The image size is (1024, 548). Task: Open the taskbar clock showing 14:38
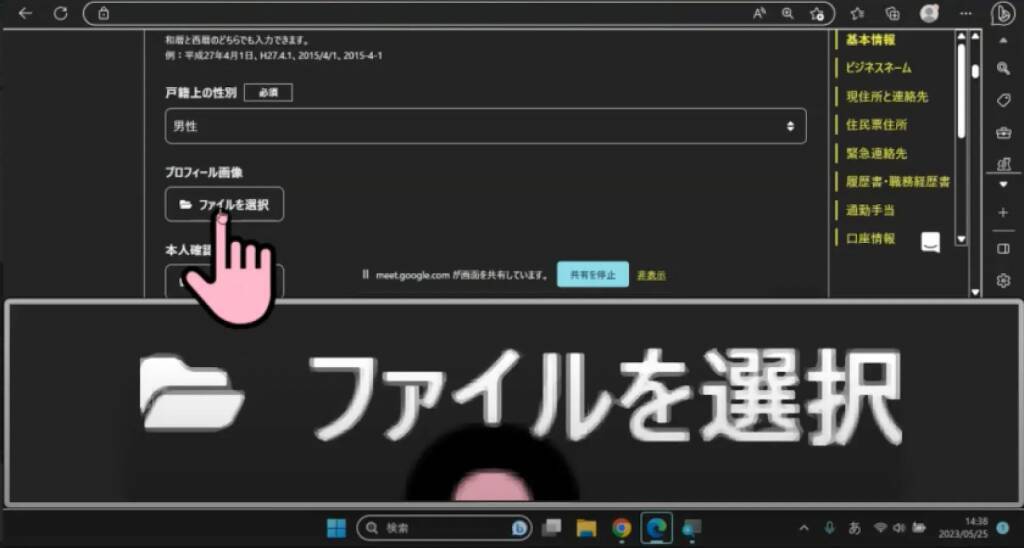pyautogui.click(x=963, y=528)
